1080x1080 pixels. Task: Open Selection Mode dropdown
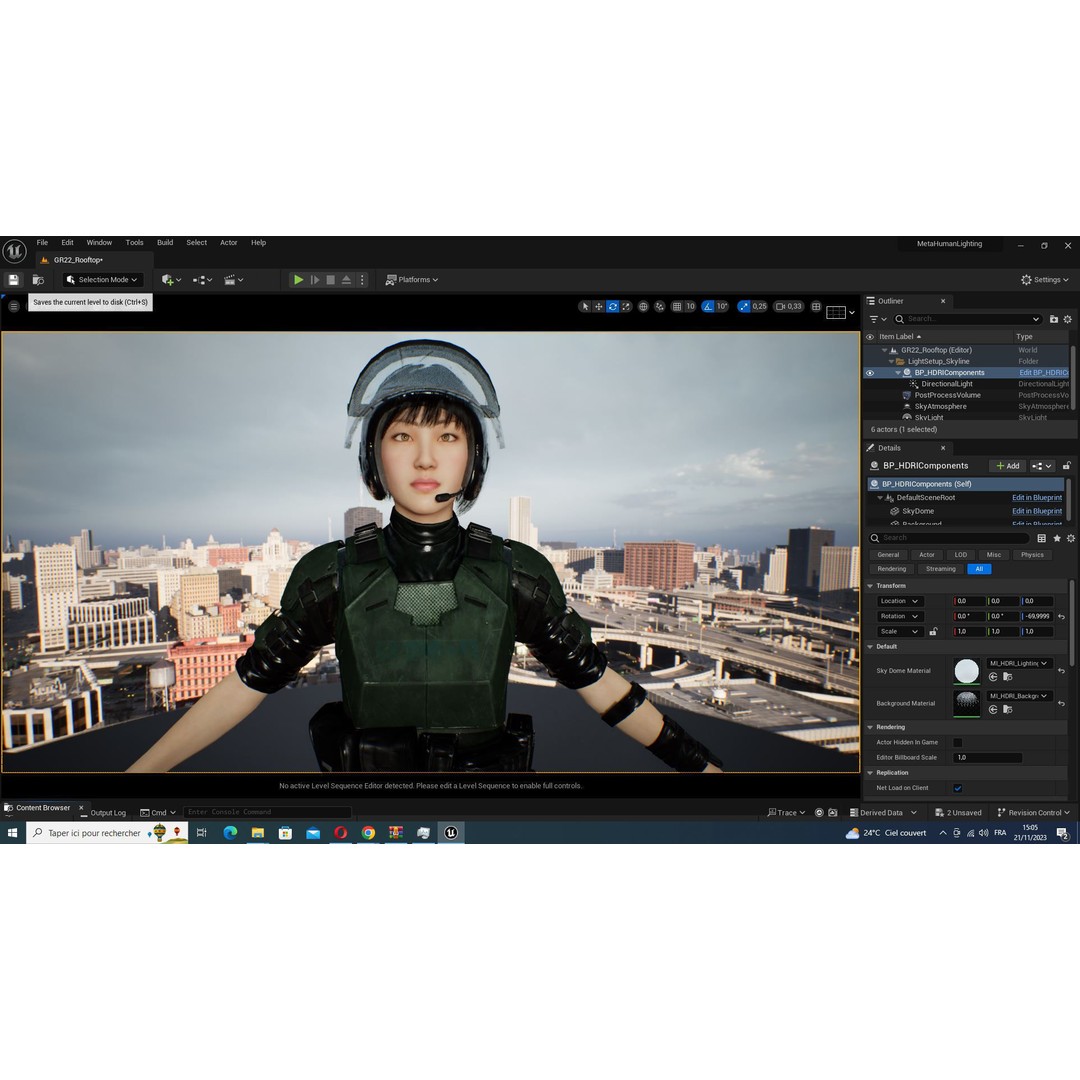pyautogui.click(x=102, y=280)
